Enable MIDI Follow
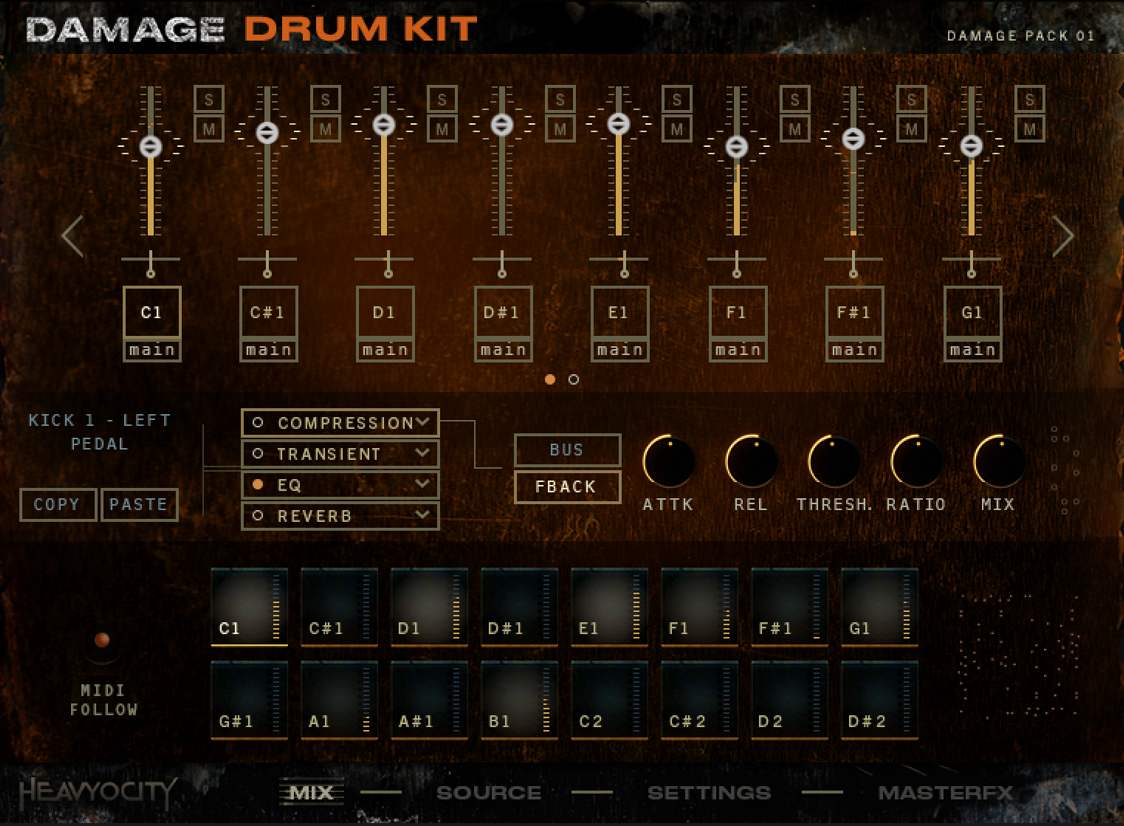Image resolution: width=1124 pixels, height=826 pixels. pos(101,641)
